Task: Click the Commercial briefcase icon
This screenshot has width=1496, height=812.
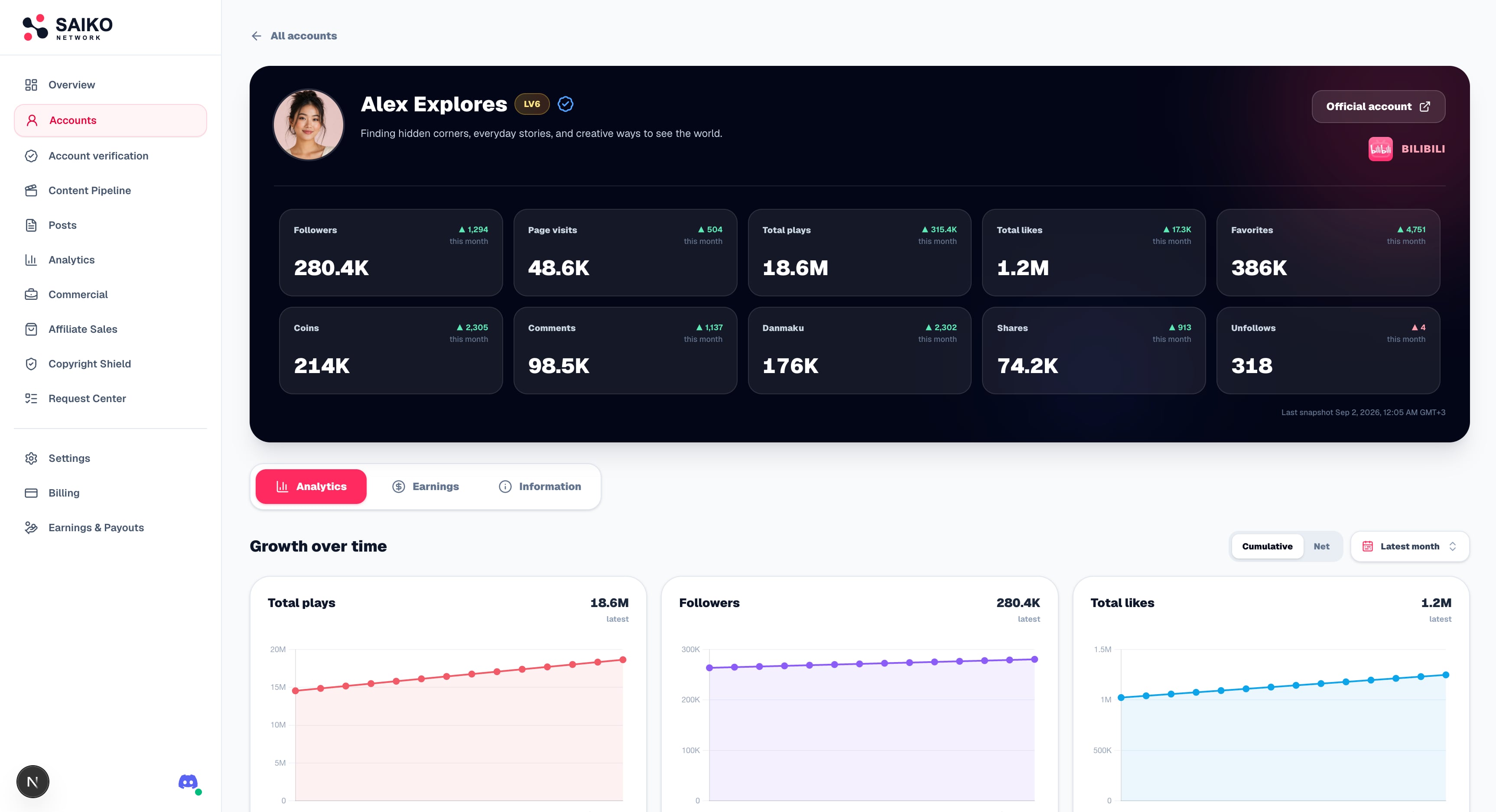Action: point(31,295)
